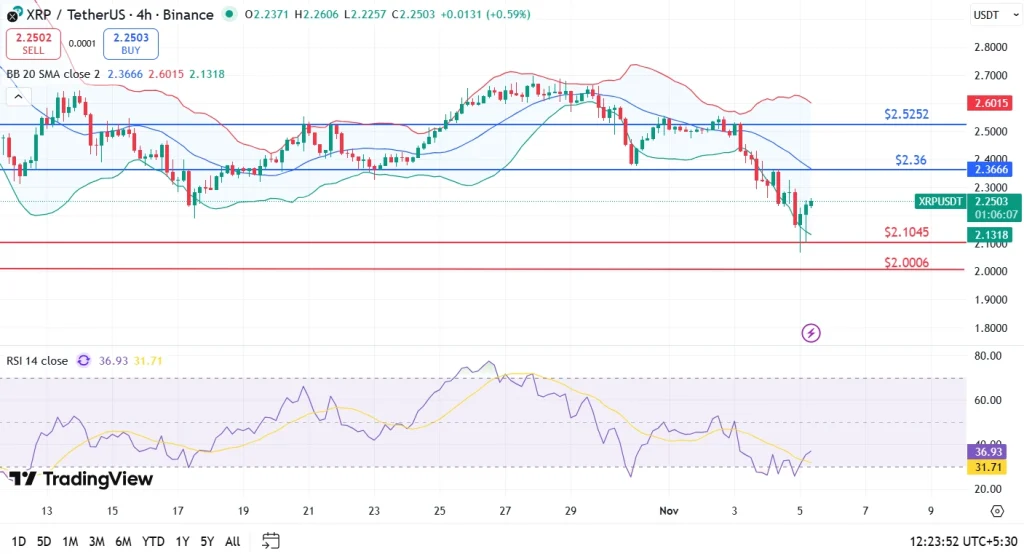Screen dimensions: 1024x554
Task: Switch to the 5Y range
Action: (207, 541)
